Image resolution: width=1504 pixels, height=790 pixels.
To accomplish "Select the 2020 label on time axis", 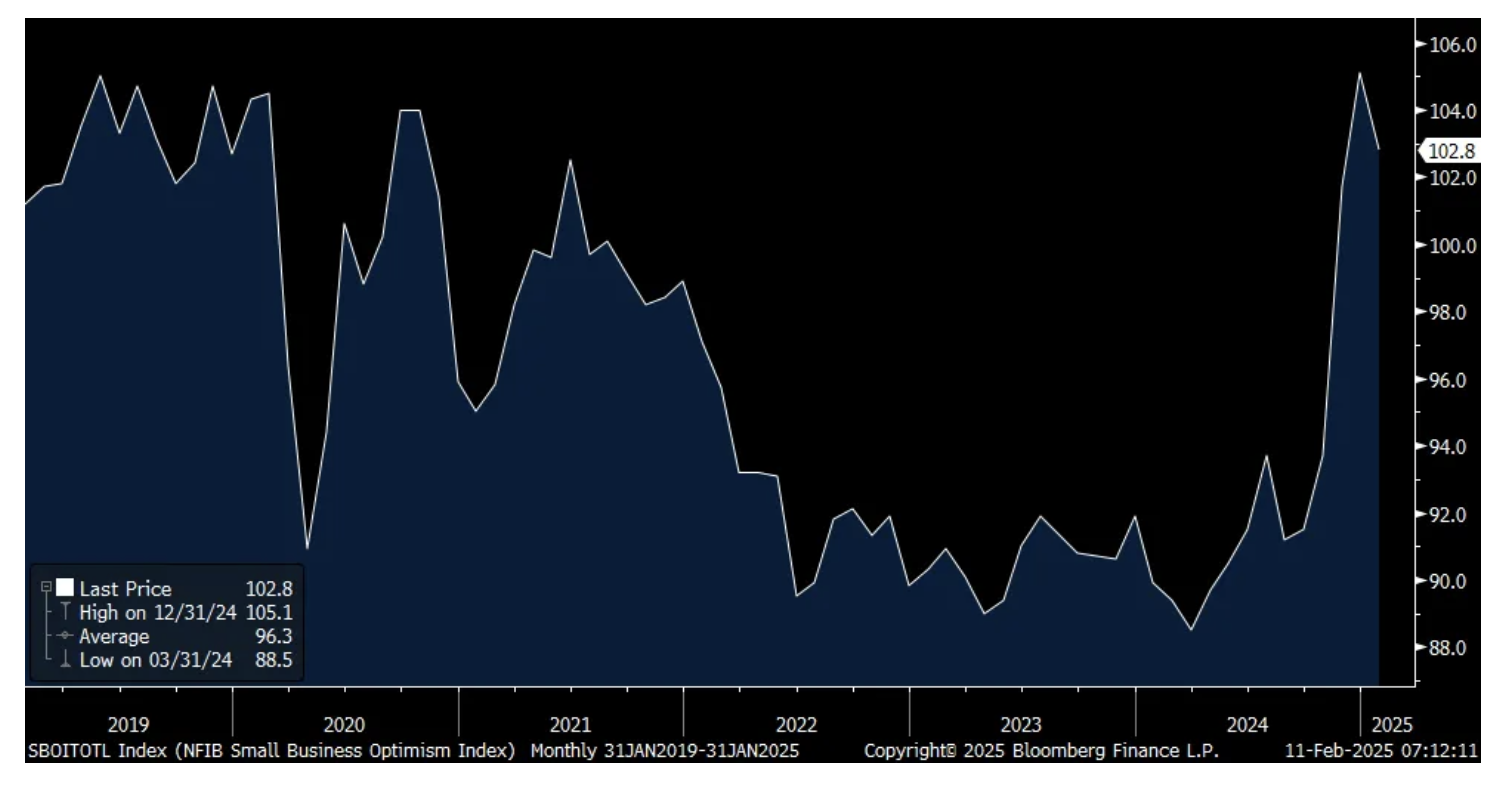I will (x=345, y=725).
